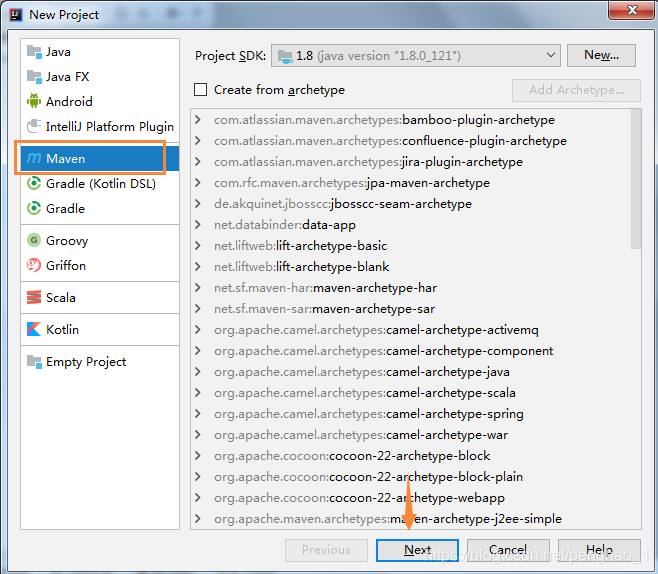Click the Add Archetype... button
Screen dimensions: 658x574
(576, 90)
